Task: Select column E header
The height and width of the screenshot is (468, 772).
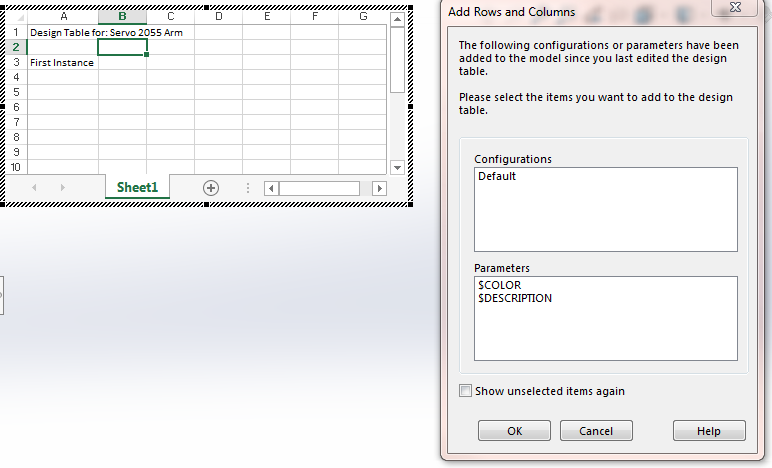Action: (x=266, y=17)
